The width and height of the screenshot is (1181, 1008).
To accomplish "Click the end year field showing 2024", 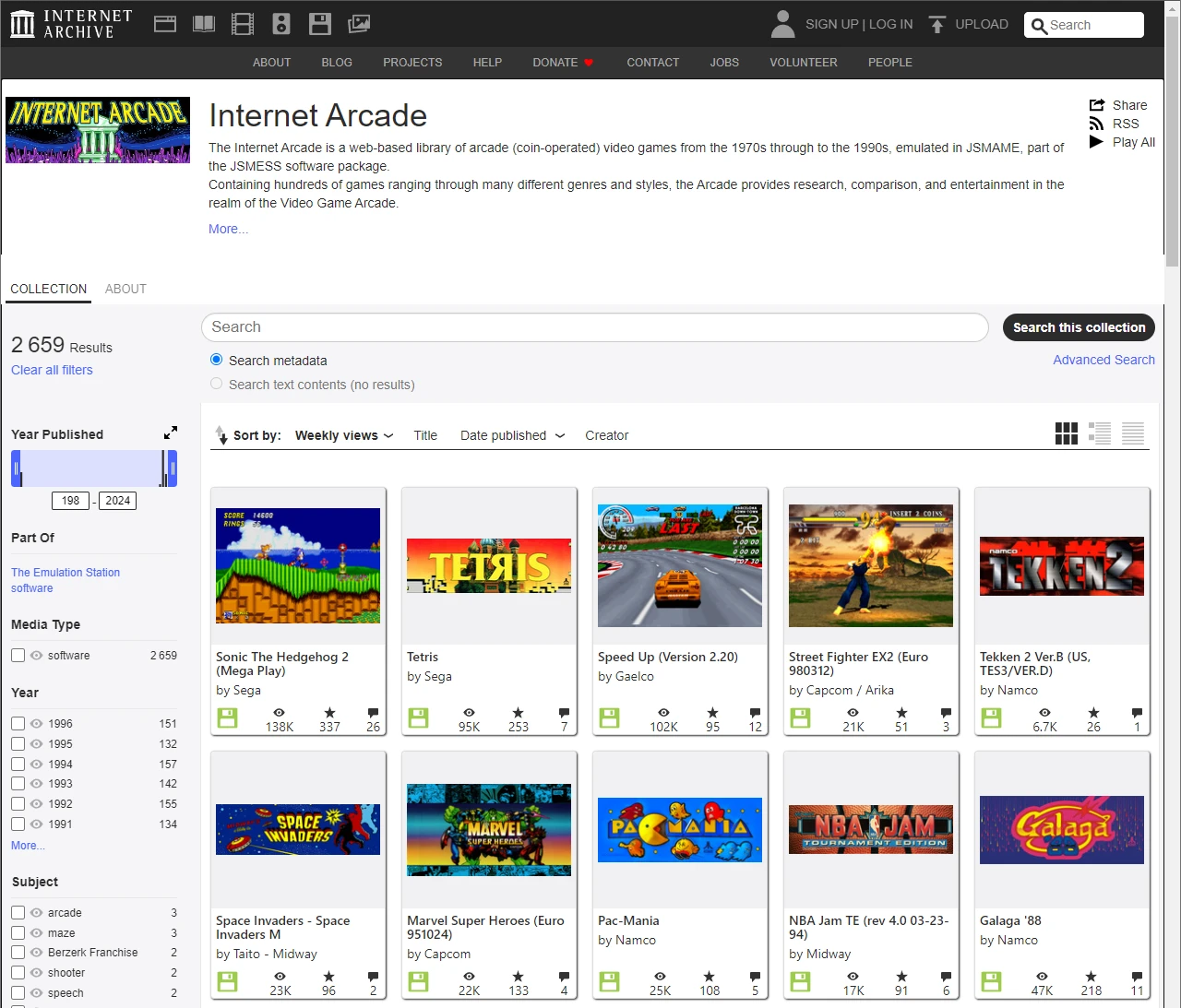I will tap(117, 501).
